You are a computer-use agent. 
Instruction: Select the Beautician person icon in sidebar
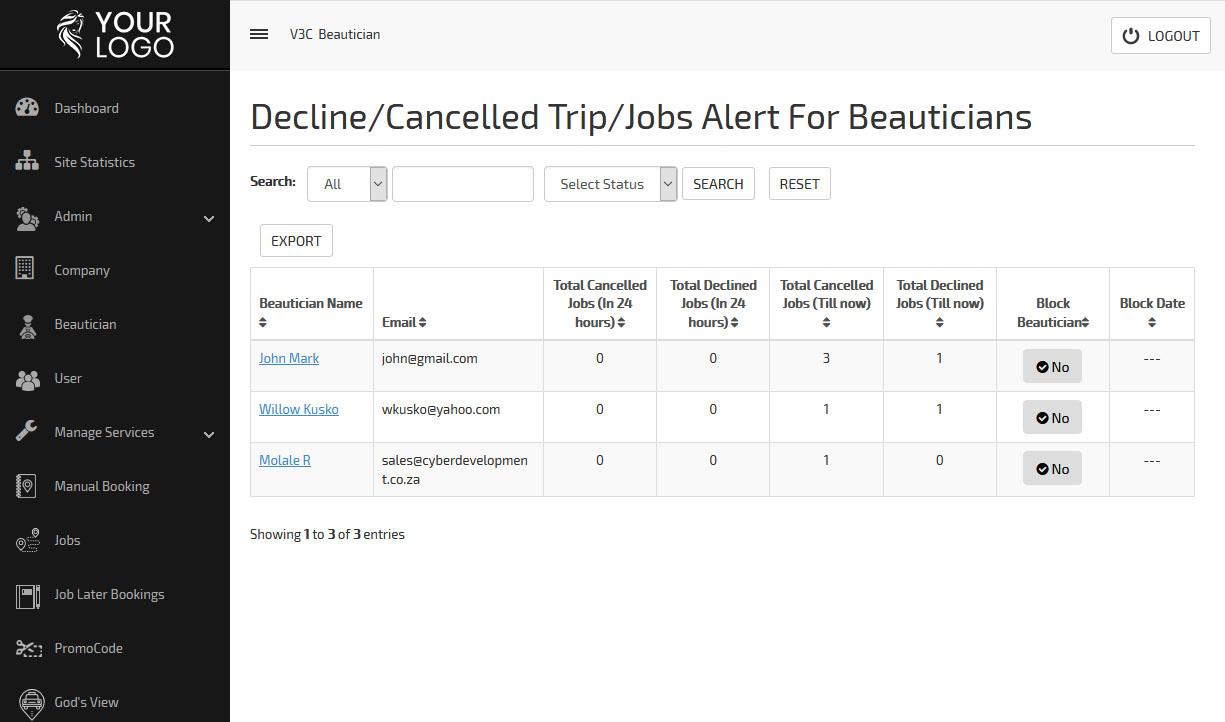click(x=27, y=325)
